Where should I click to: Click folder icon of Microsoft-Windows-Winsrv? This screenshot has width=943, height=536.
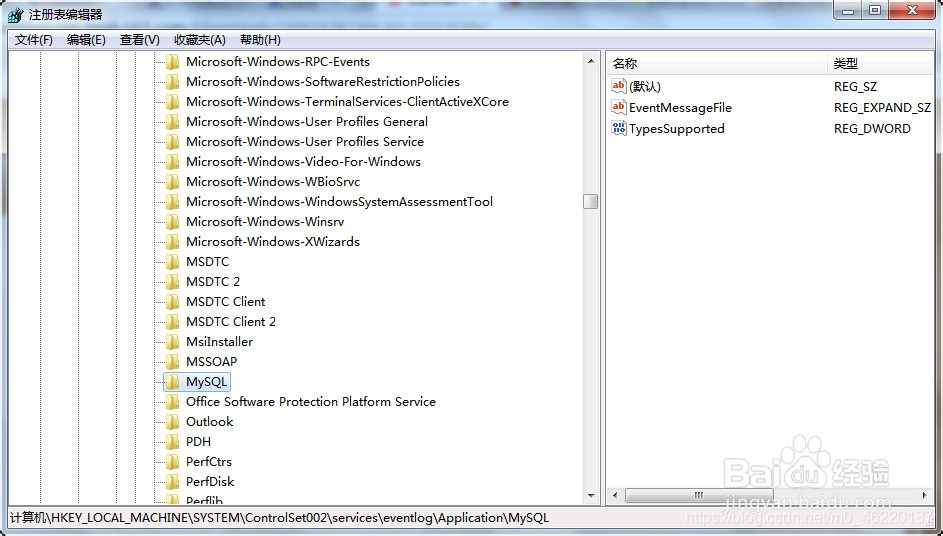pos(173,221)
